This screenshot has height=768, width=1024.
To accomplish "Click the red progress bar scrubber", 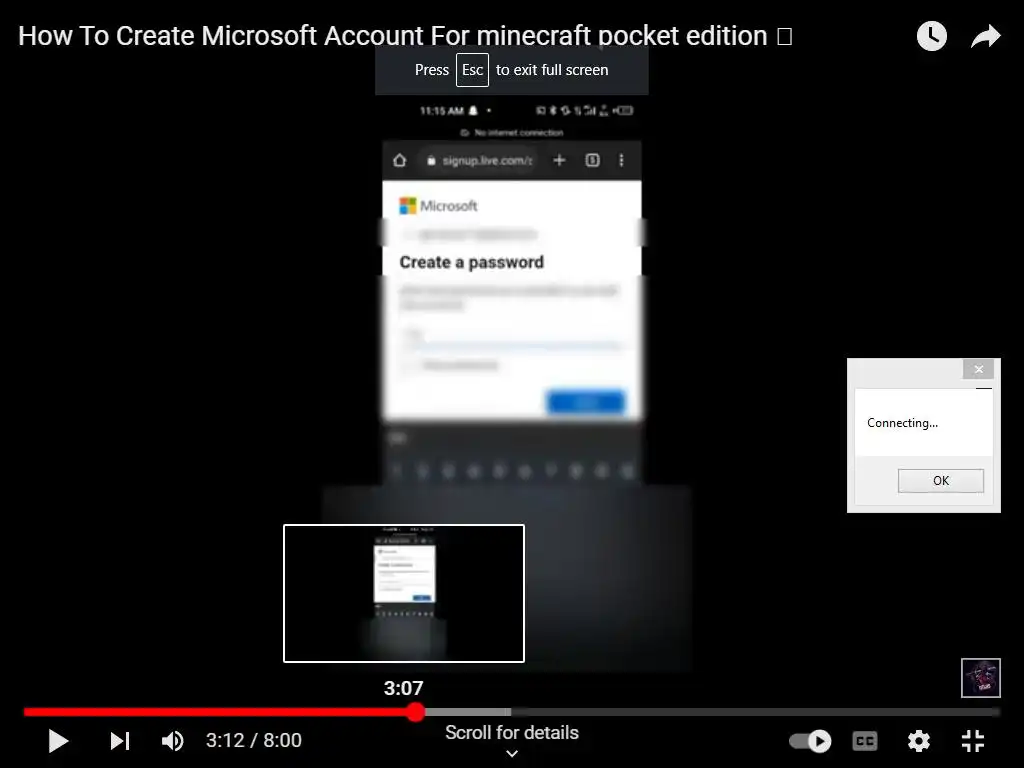I will tap(416, 712).
